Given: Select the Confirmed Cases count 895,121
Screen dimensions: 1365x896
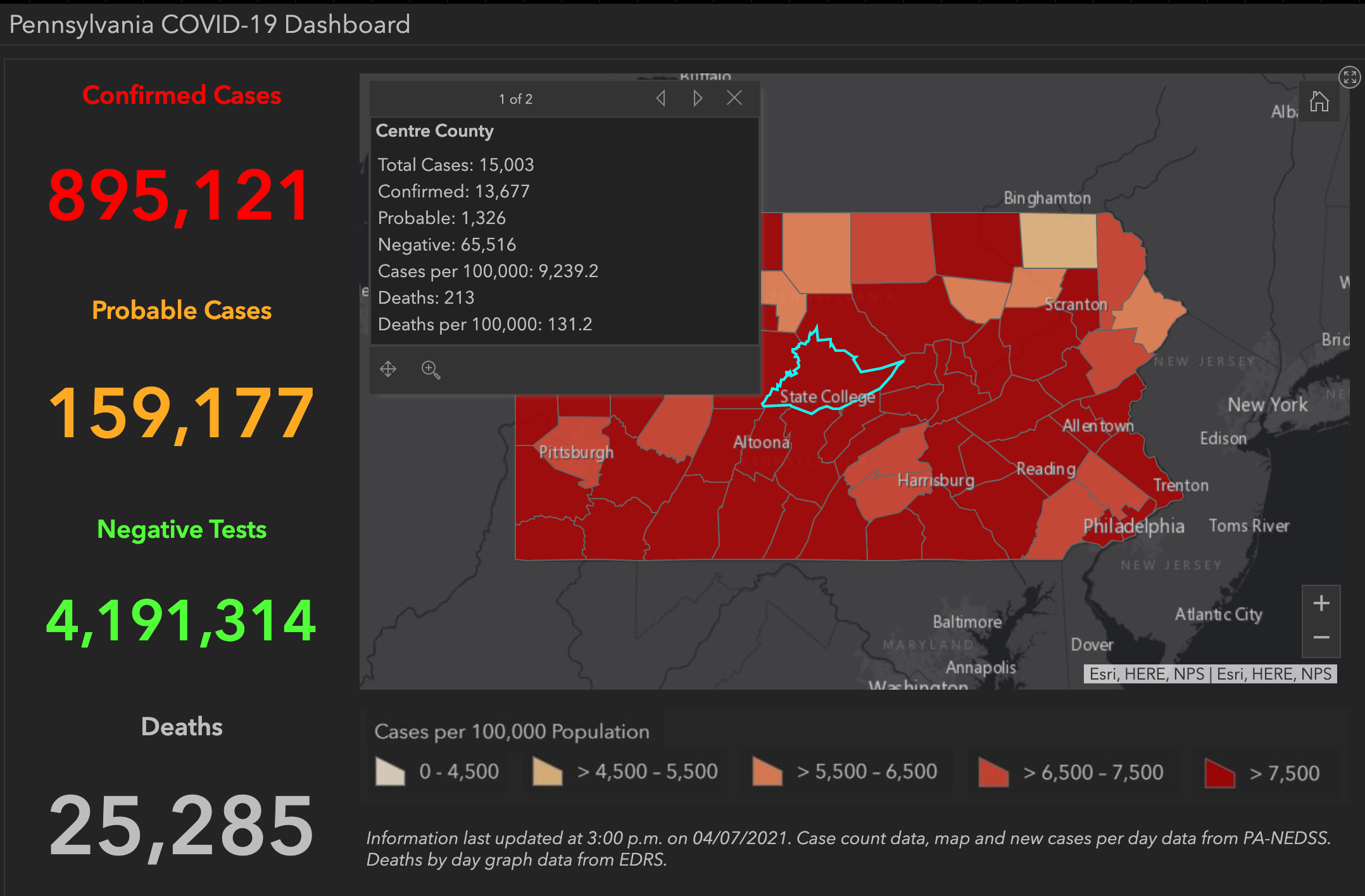Looking at the screenshot, I should [x=180, y=196].
